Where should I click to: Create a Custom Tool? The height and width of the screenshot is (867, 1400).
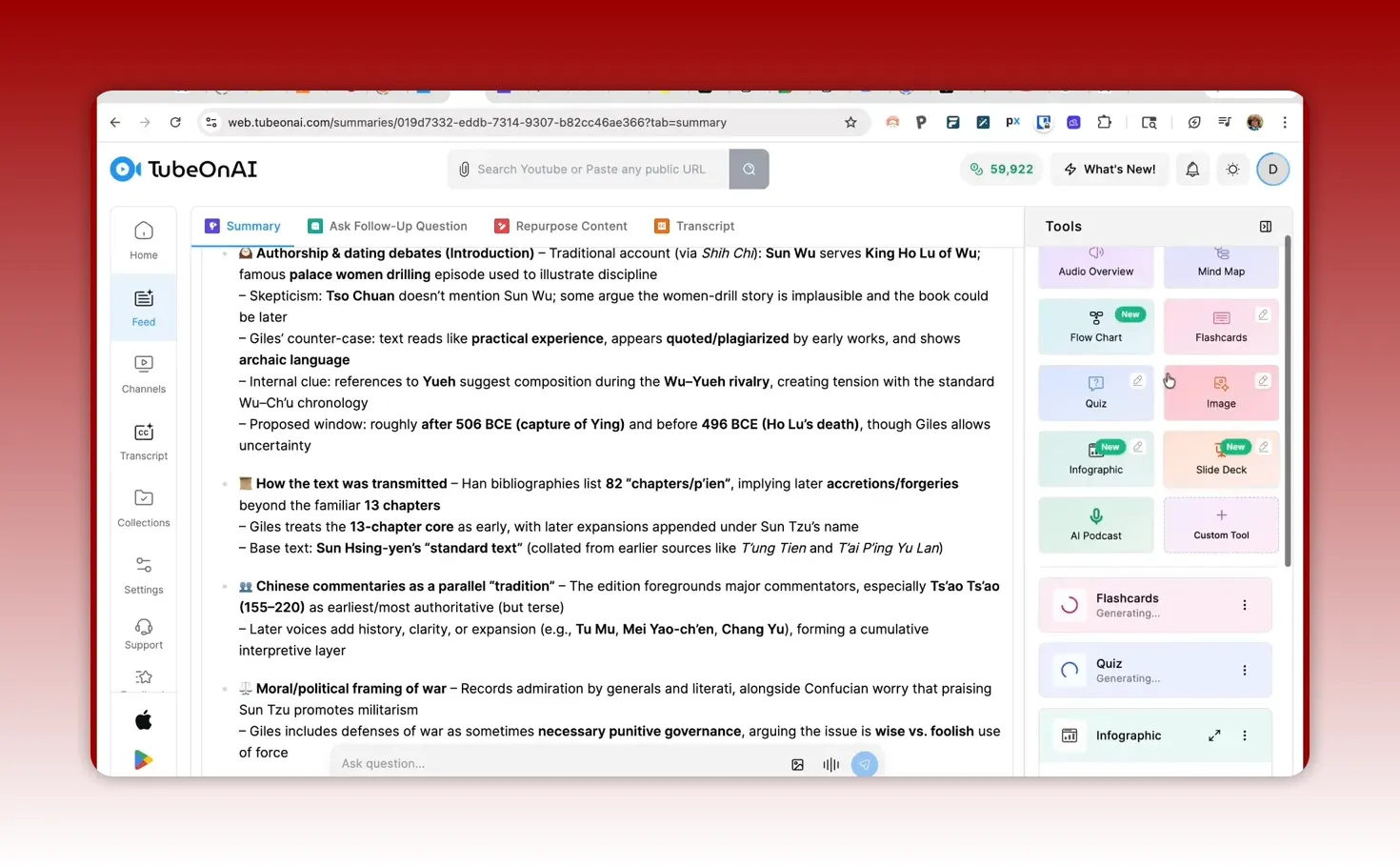point(1220,525)
